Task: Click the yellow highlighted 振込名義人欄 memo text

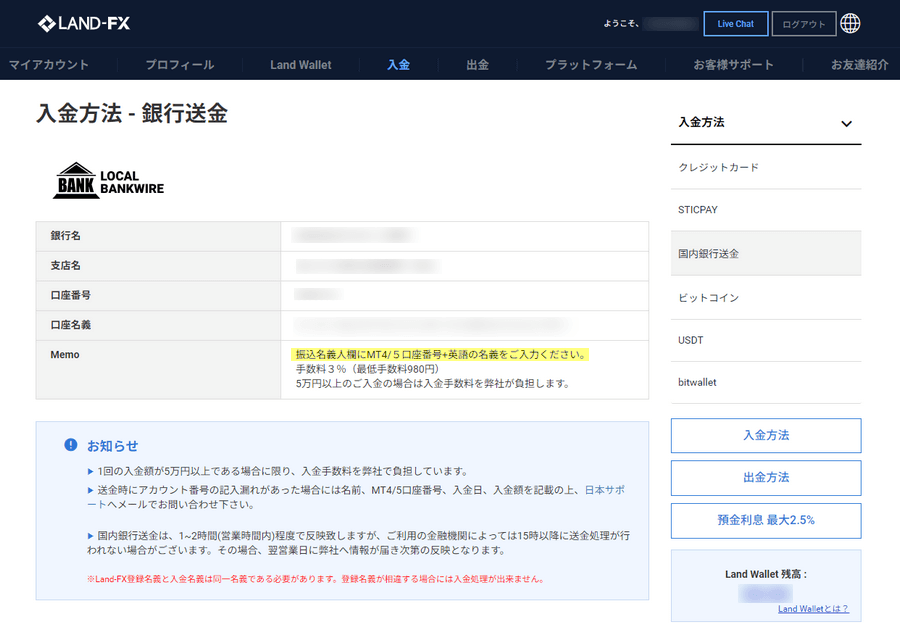Action: [x=440, y=355]
